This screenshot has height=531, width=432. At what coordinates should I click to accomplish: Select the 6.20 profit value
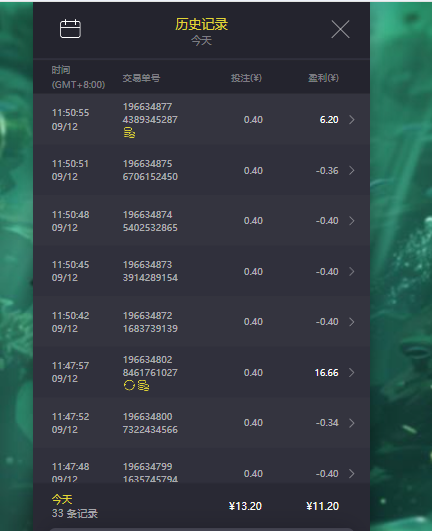pyautogui.click(x=329, y=120)
